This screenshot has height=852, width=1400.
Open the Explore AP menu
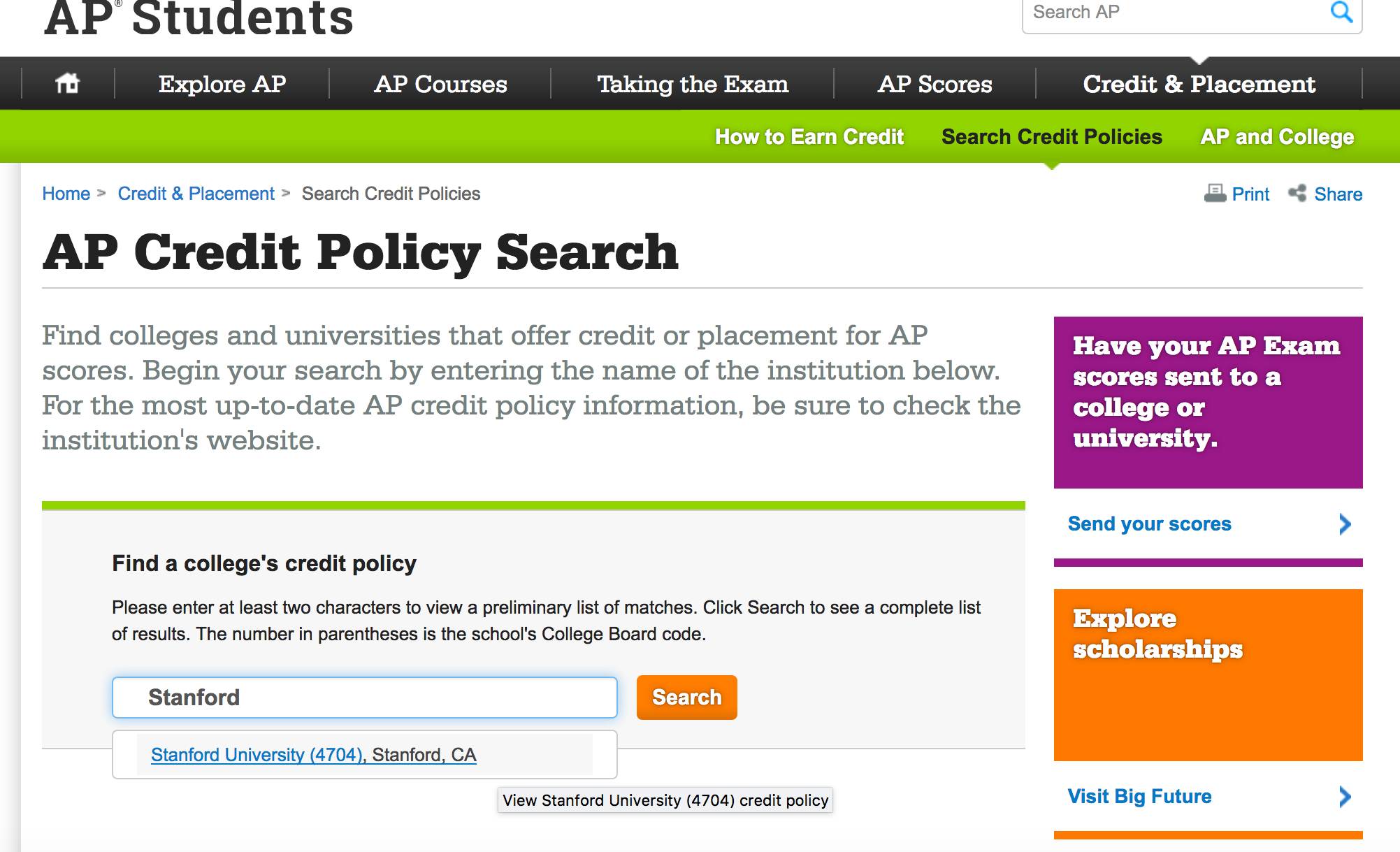(x=222, y=84)
